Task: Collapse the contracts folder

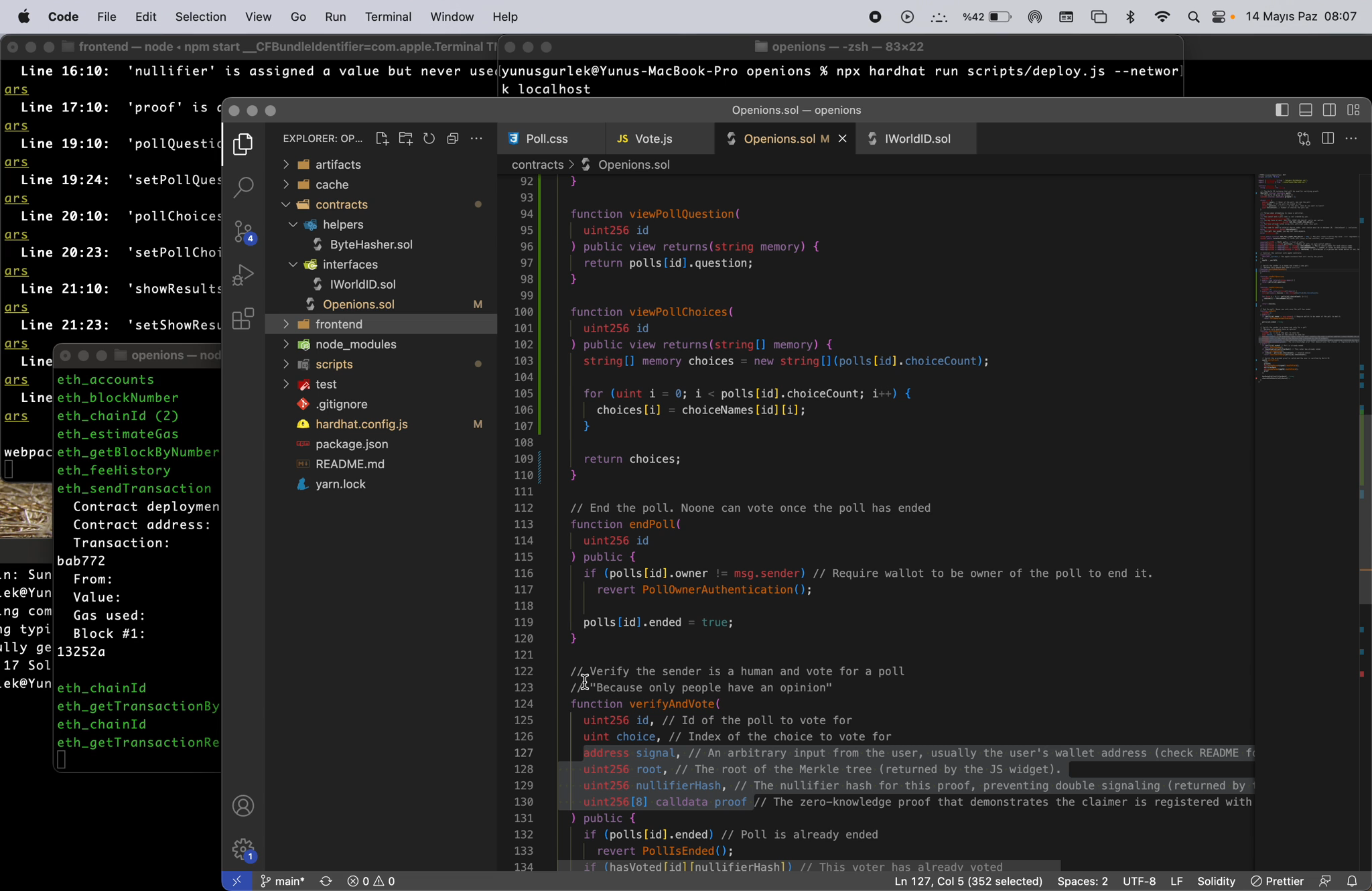Action: tap(381, 205)
